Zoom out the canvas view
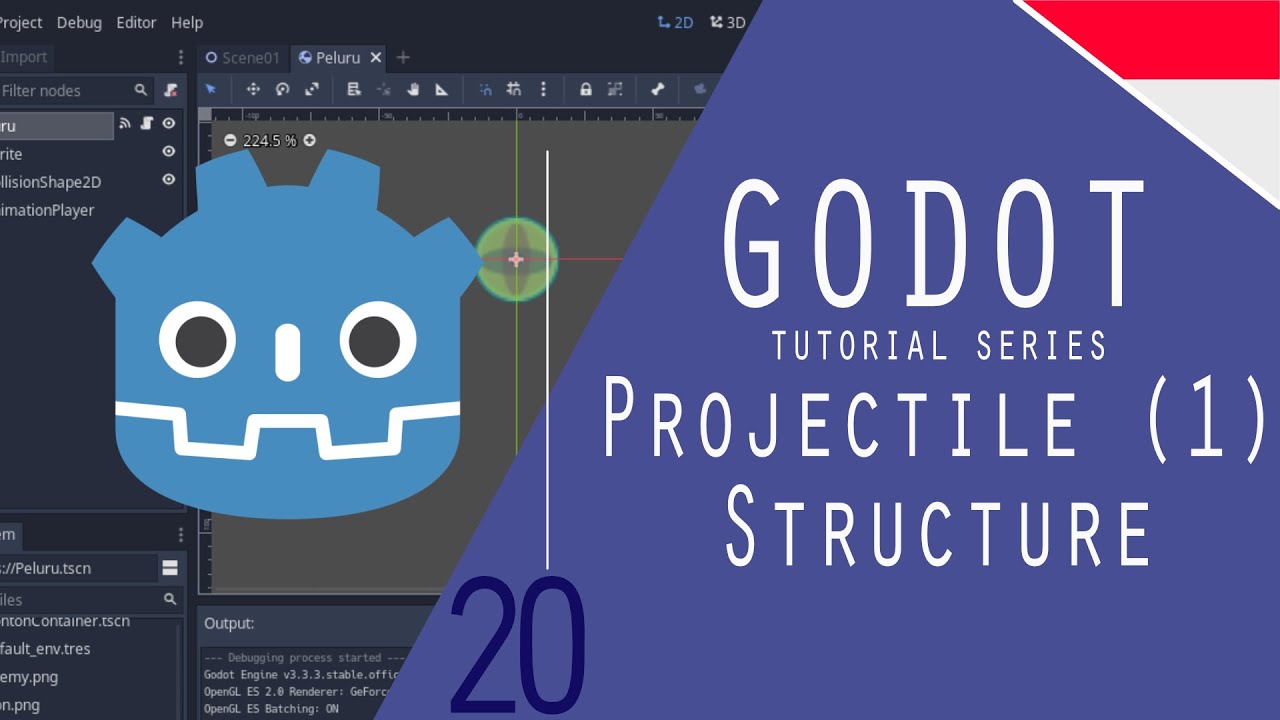The height and width of the screenshot is (720, 1280). coord(230,140)
